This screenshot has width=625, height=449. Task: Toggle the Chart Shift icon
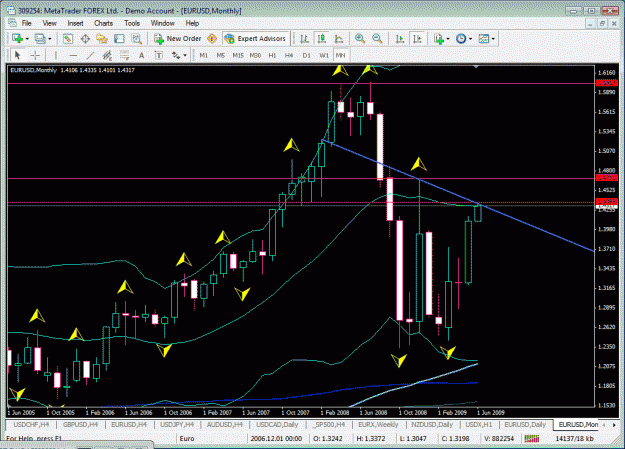click(417, 39)
